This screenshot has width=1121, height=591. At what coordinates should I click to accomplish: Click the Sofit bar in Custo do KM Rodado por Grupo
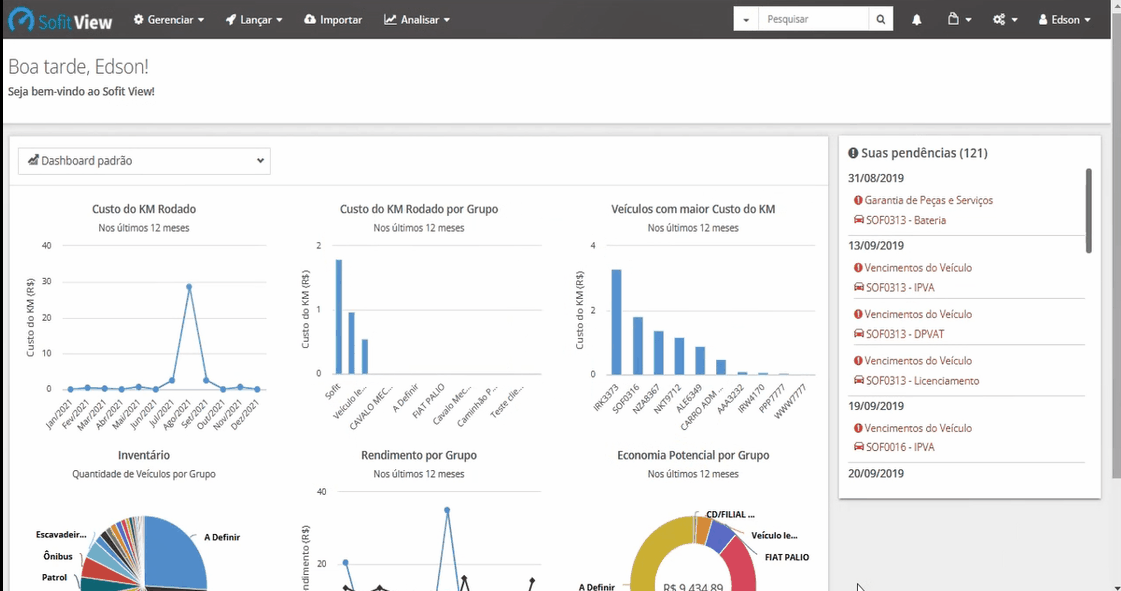click(339, 317)
